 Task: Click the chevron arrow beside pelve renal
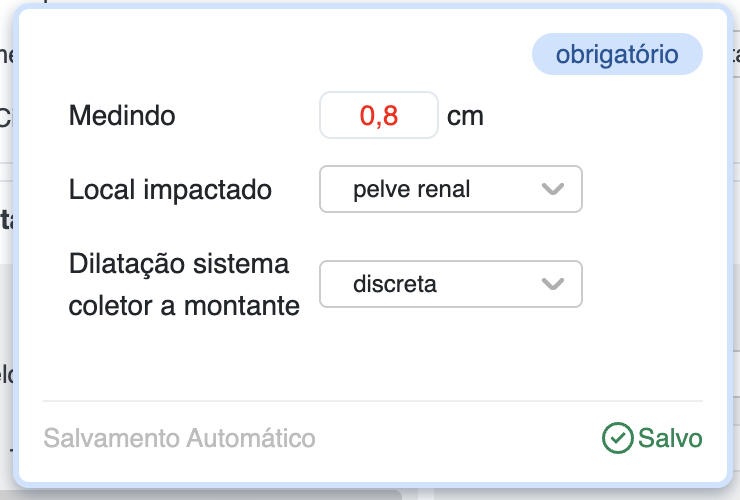pos(552,189)
